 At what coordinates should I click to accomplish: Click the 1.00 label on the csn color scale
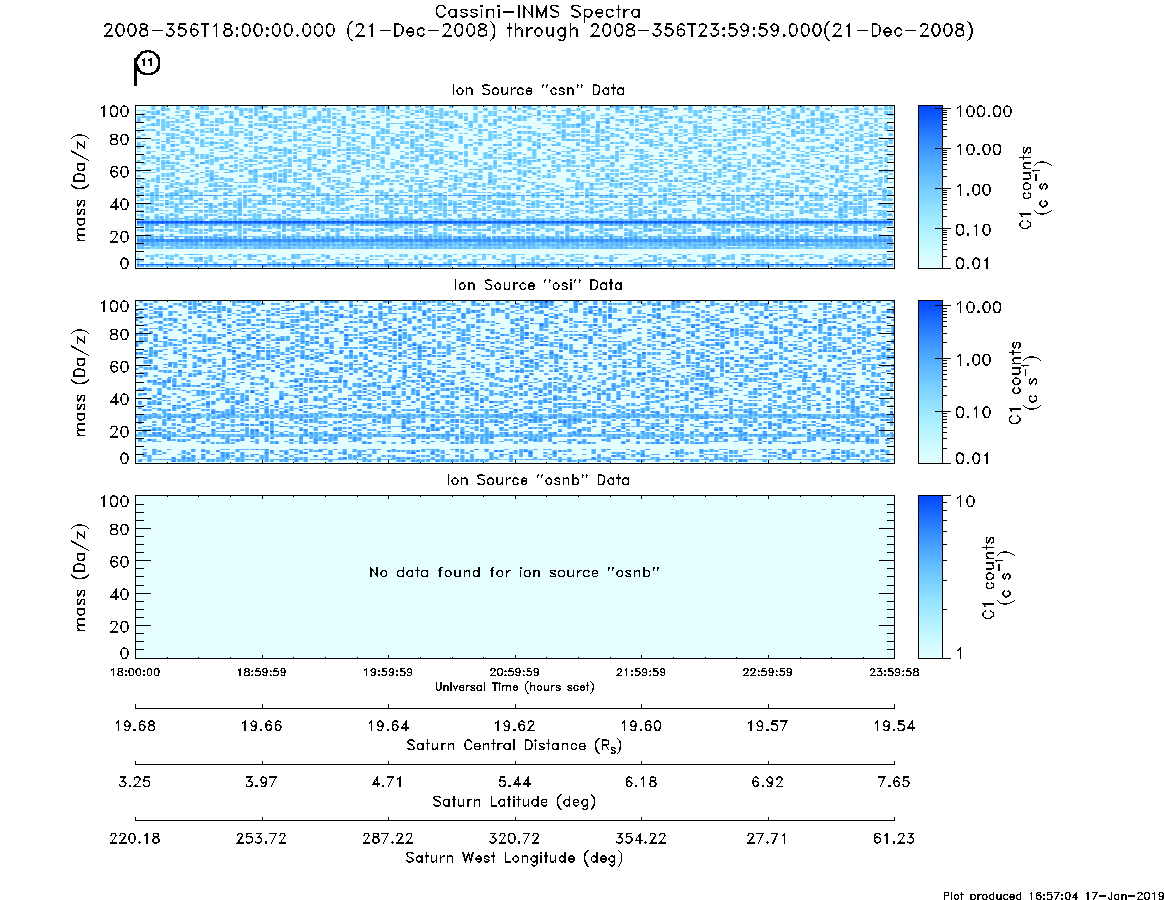(x=973, y=190)
